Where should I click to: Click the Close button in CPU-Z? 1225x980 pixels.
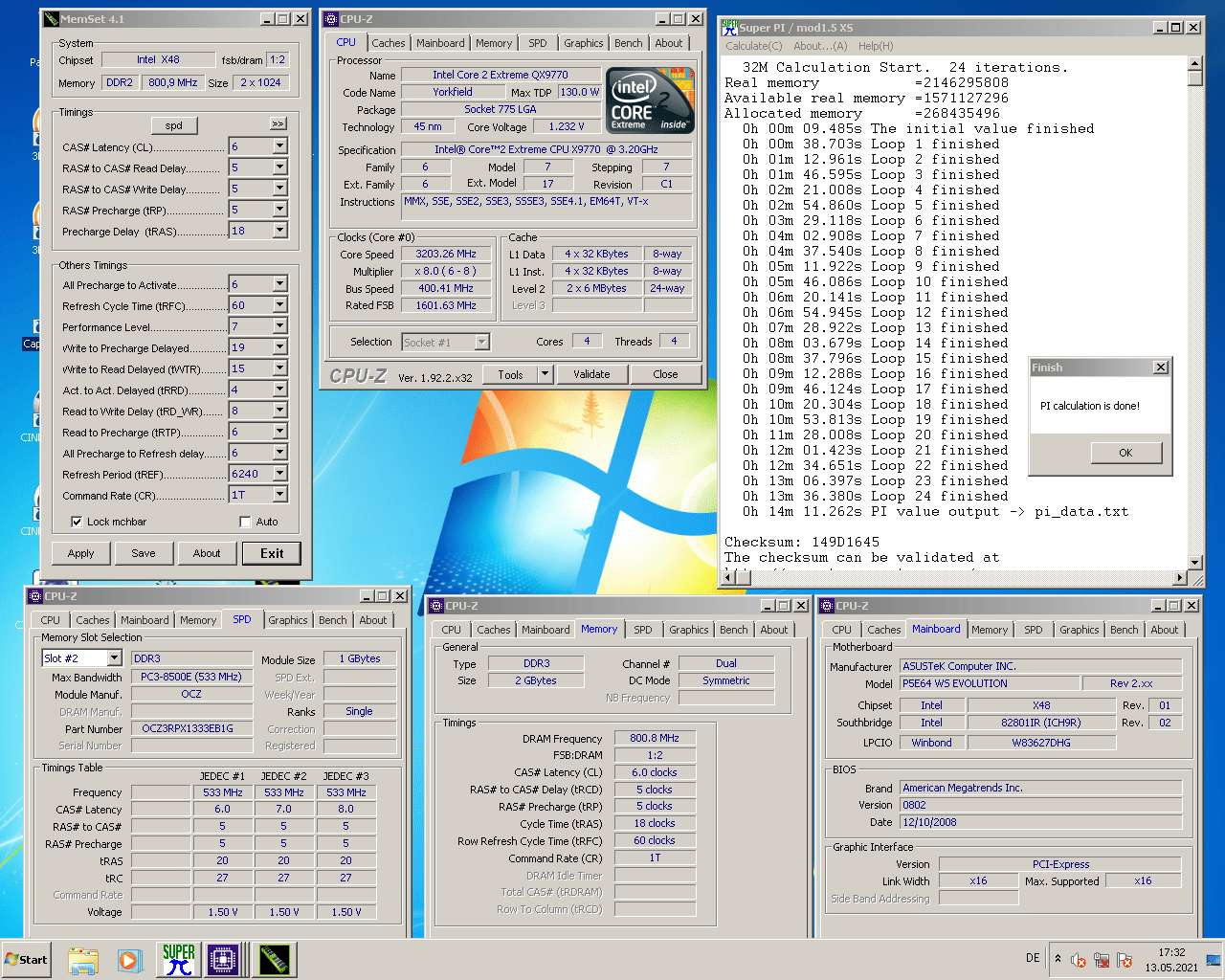tap(665, 374)
